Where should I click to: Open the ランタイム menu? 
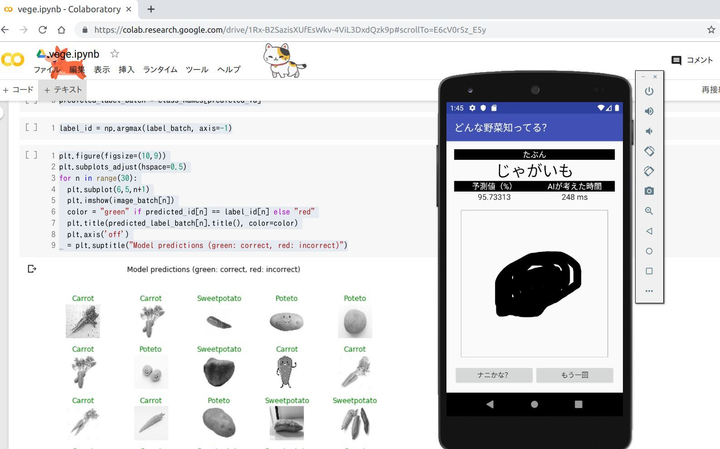[x=160, y=69]
